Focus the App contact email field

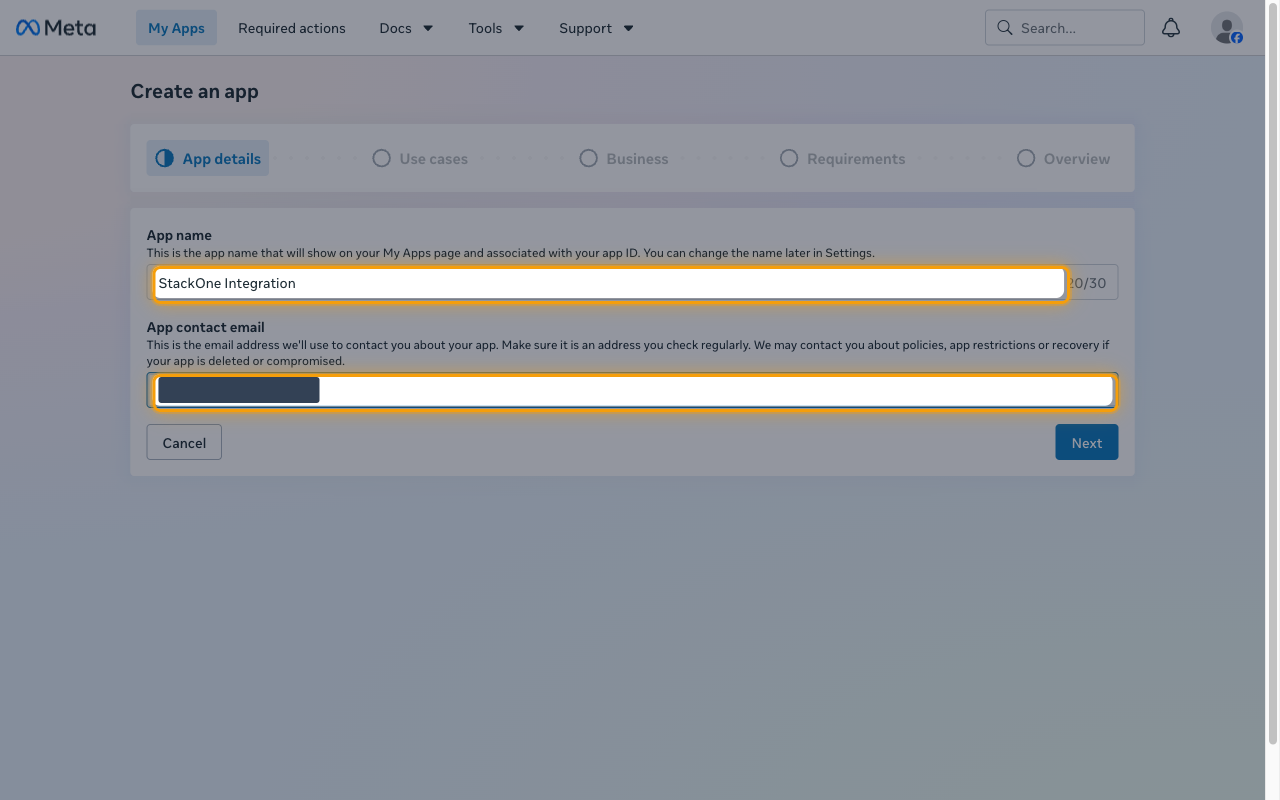click(x=634, y=390)
